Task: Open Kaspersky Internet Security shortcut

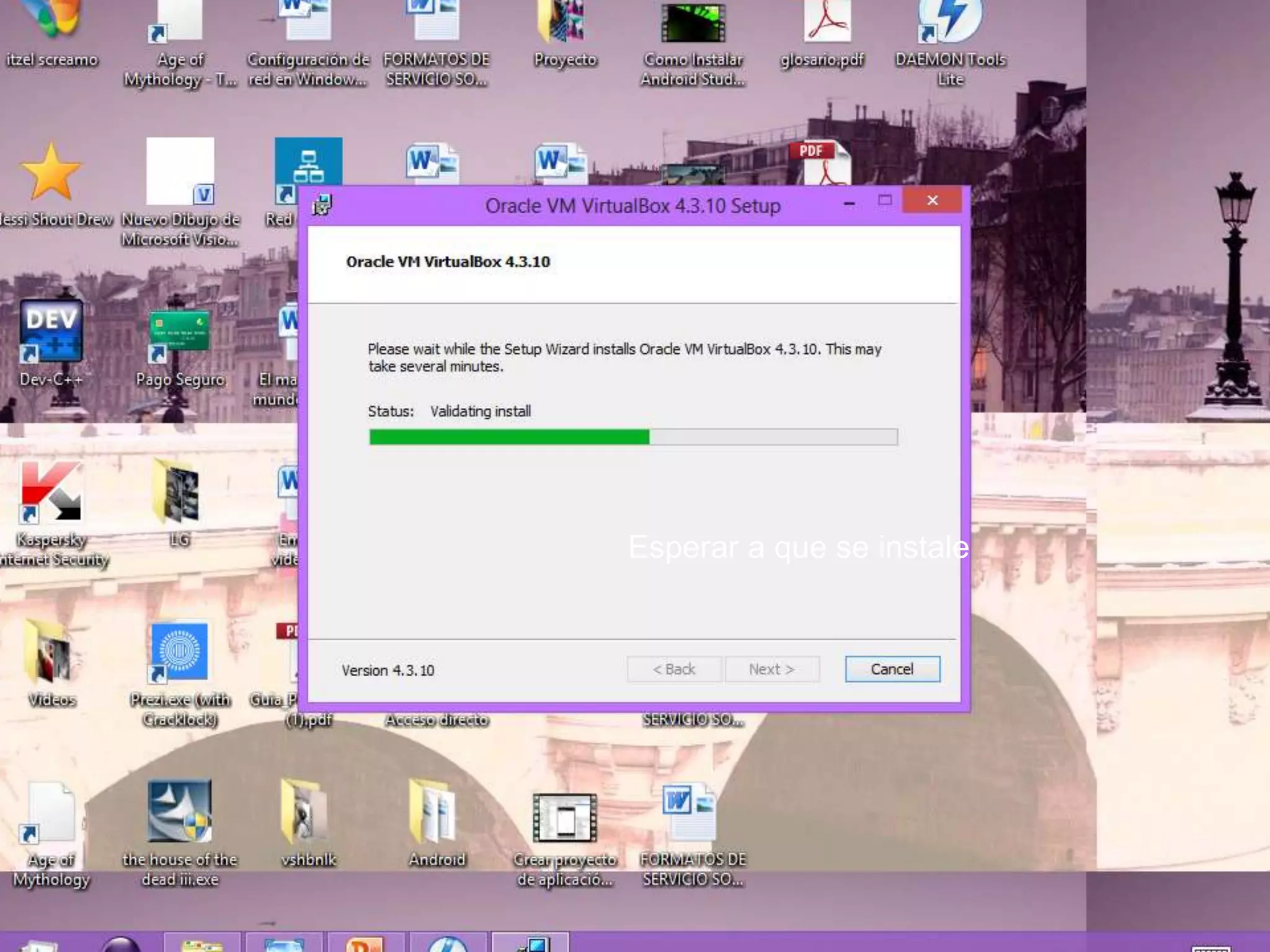Action: pyautogui.click(x=51, y=493)
